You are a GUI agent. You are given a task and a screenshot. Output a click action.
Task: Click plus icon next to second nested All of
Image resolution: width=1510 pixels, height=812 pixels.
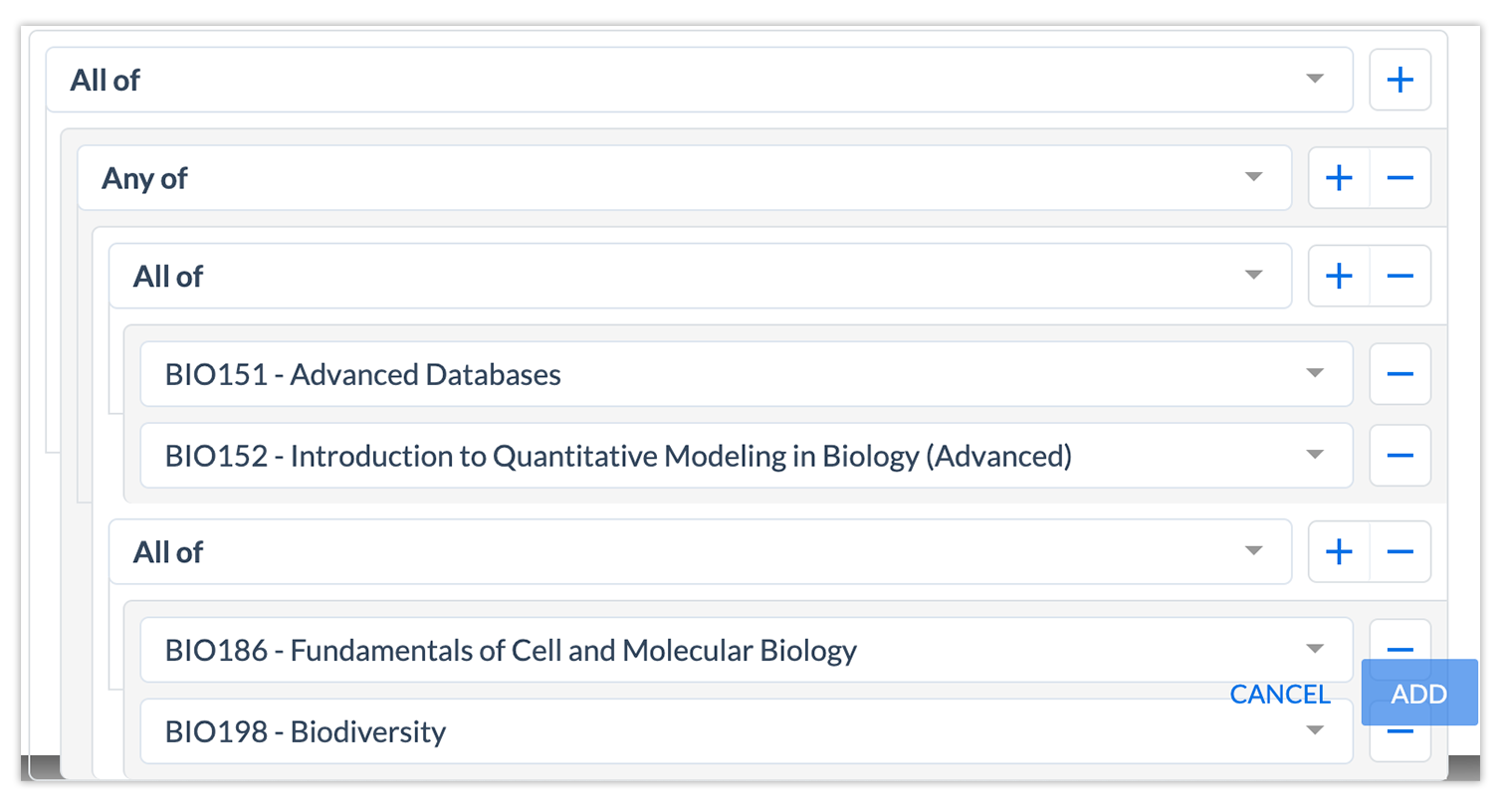pyautogui.click(x=1339, y=551)
